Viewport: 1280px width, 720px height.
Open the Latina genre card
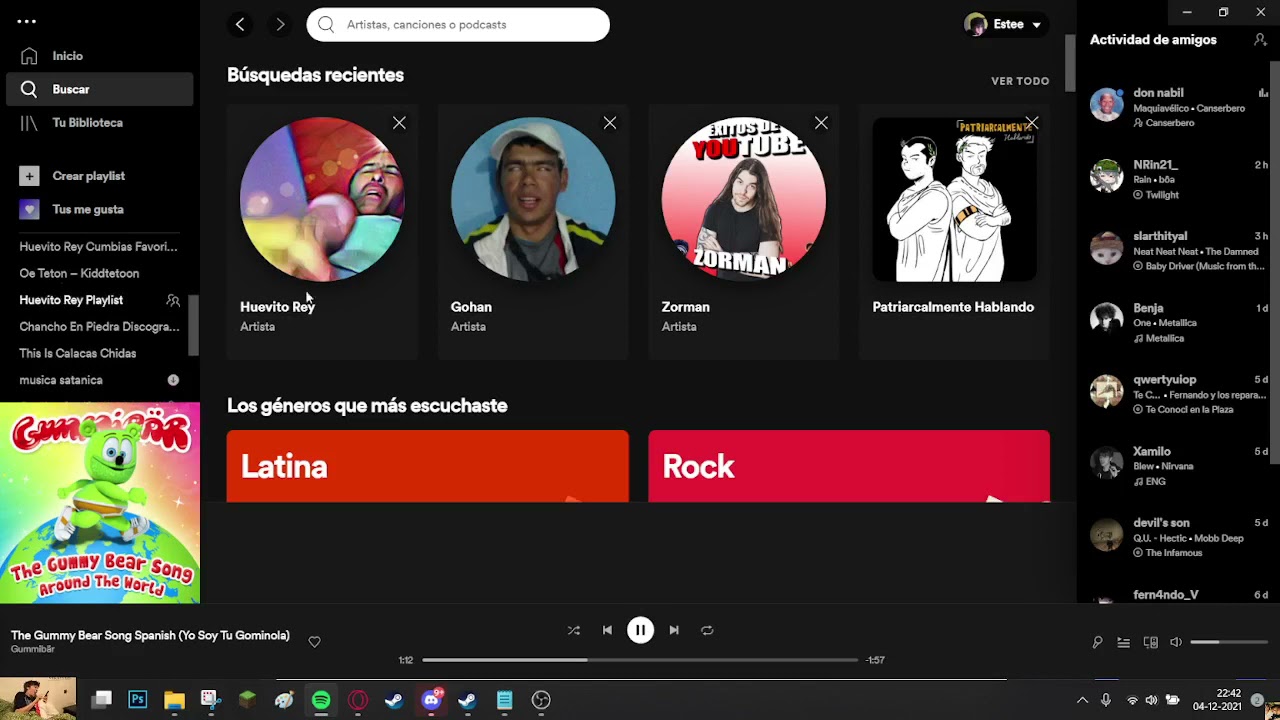click(x=428, y=466)
